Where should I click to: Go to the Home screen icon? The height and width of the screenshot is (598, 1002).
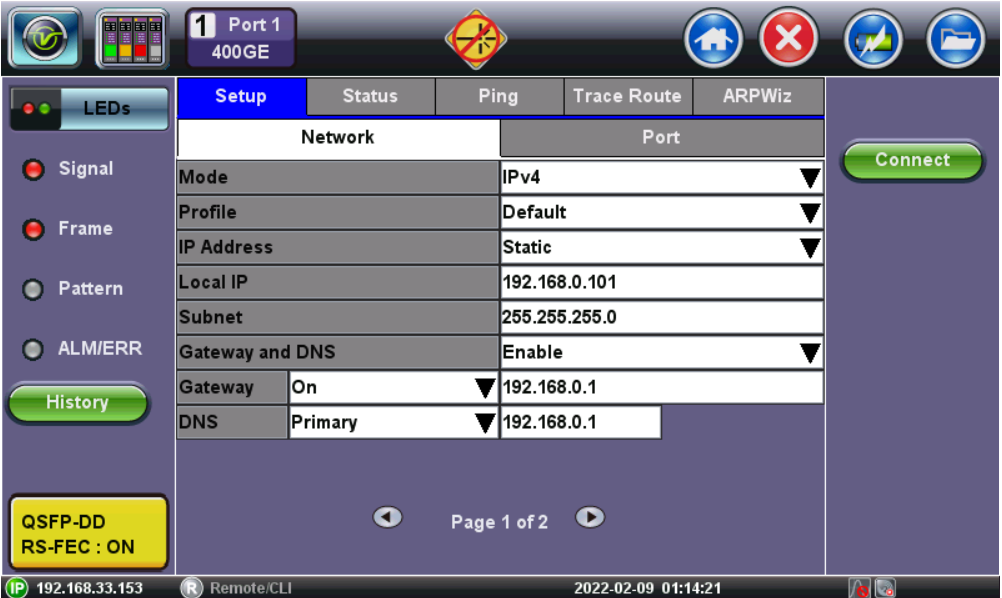point(712,40)
